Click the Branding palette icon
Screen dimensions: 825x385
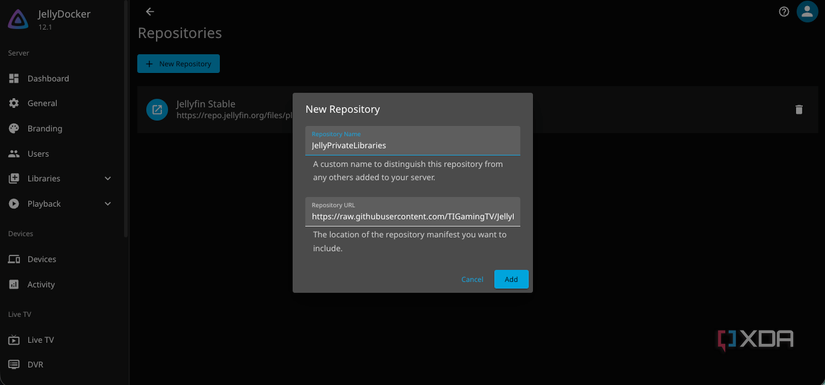point(14,128)
